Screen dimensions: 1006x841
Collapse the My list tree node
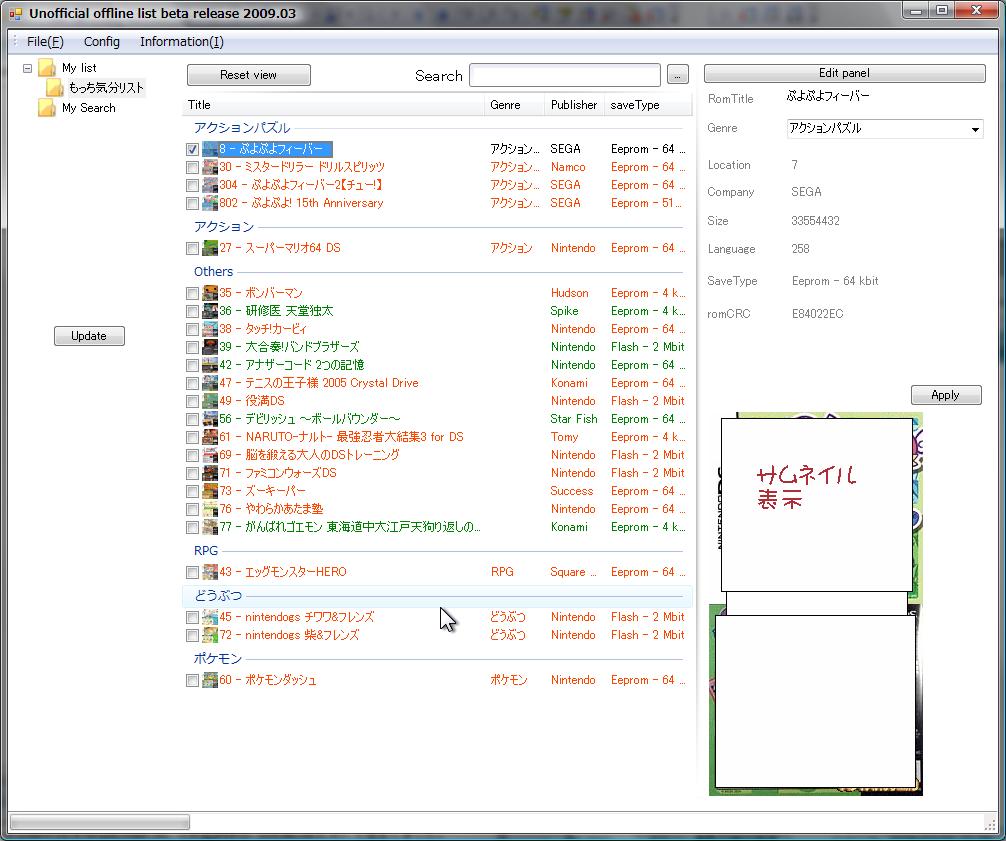click(x=26, y=68)
